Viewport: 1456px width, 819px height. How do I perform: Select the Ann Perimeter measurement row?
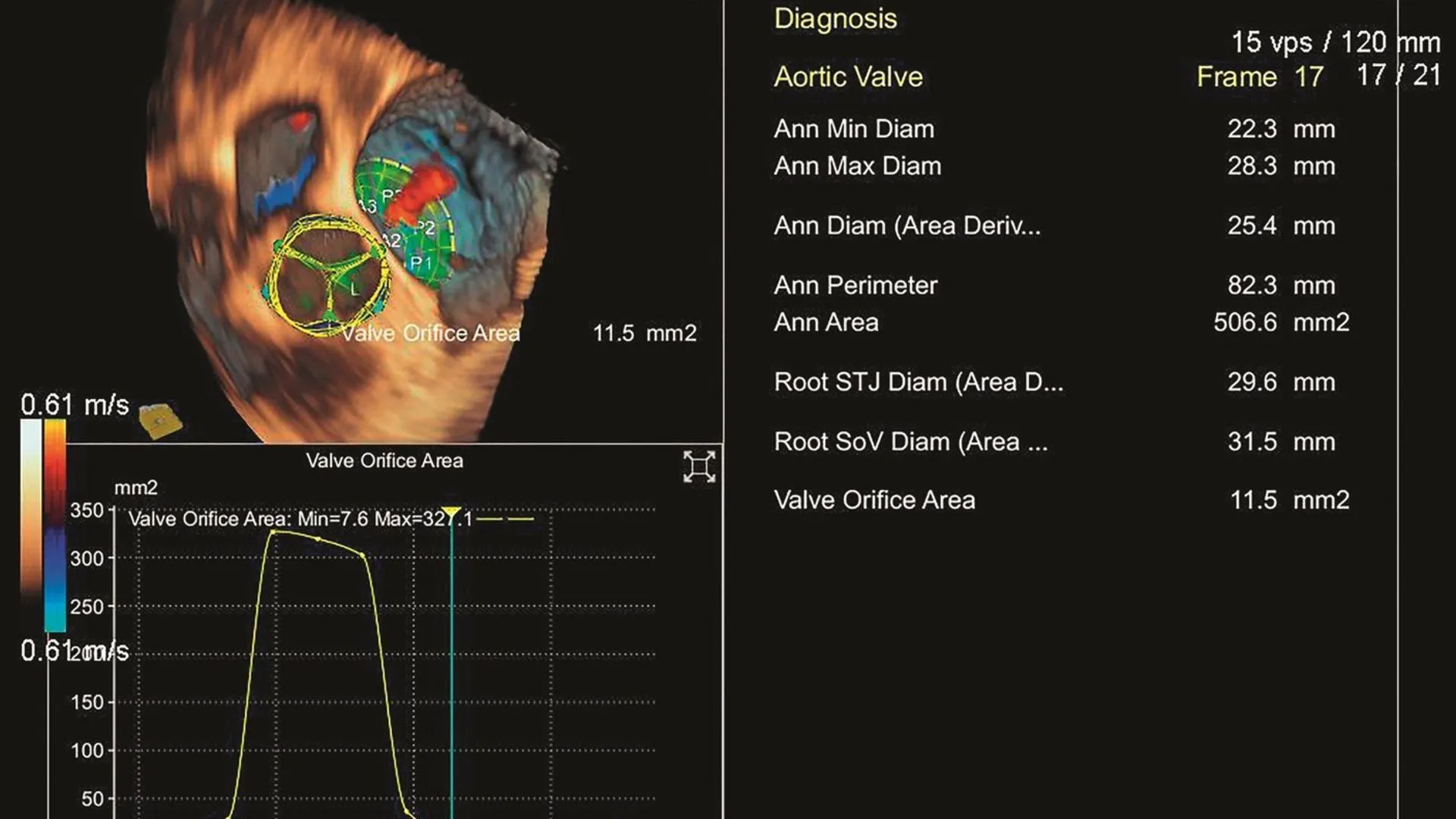click(x=855, y=285)
